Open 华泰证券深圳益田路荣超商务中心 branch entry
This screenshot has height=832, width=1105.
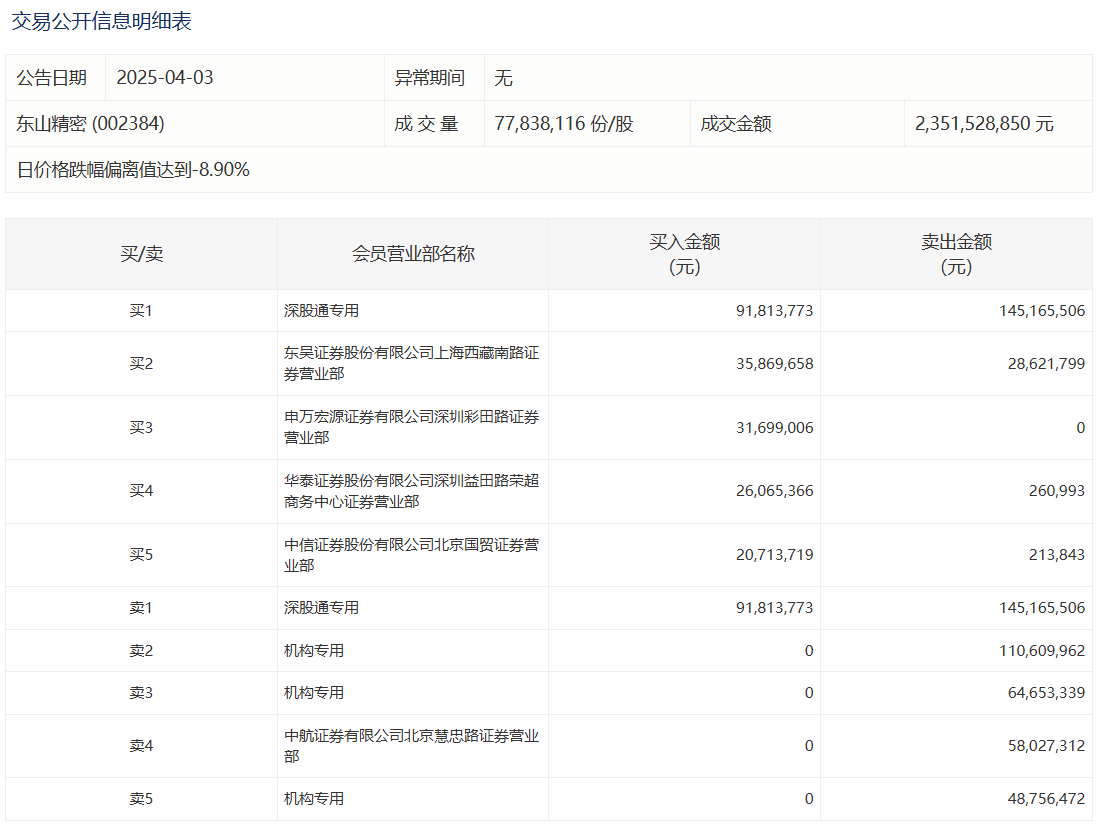click(x=411, y=491)
